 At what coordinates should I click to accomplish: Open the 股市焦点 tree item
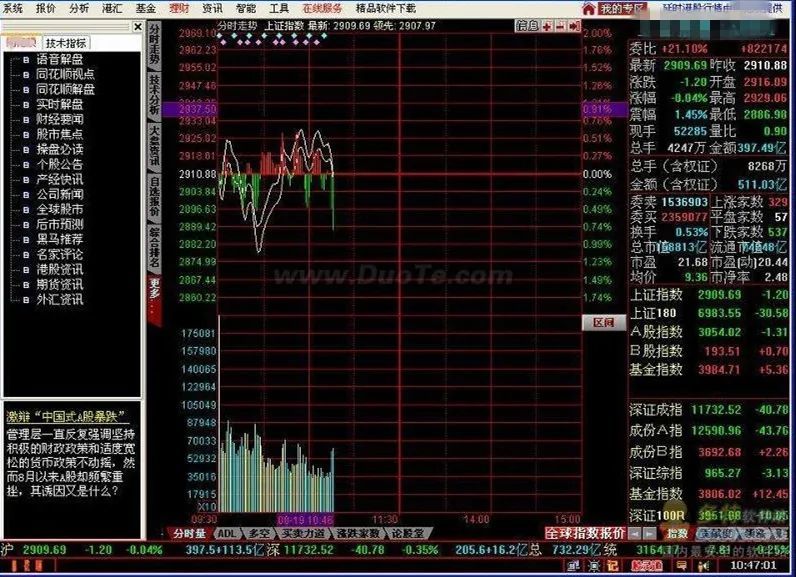pyautogui.click(x=59, y=134)
